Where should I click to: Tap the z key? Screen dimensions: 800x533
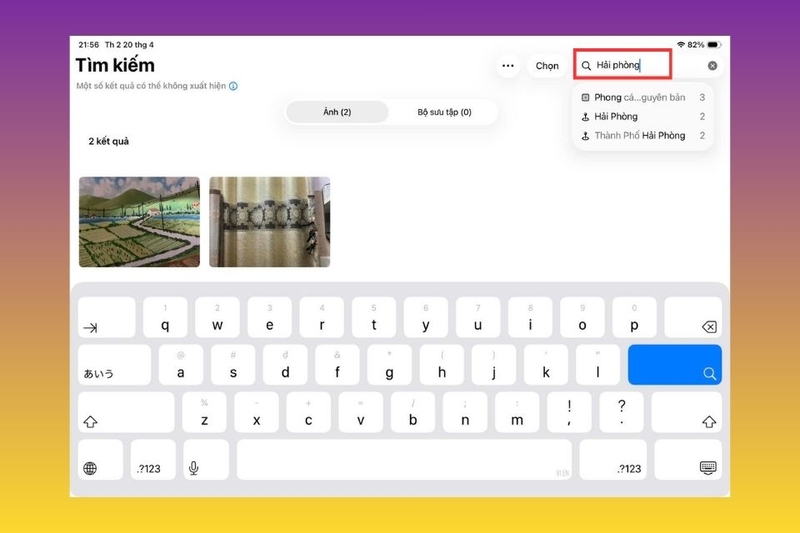pos(204,412)
